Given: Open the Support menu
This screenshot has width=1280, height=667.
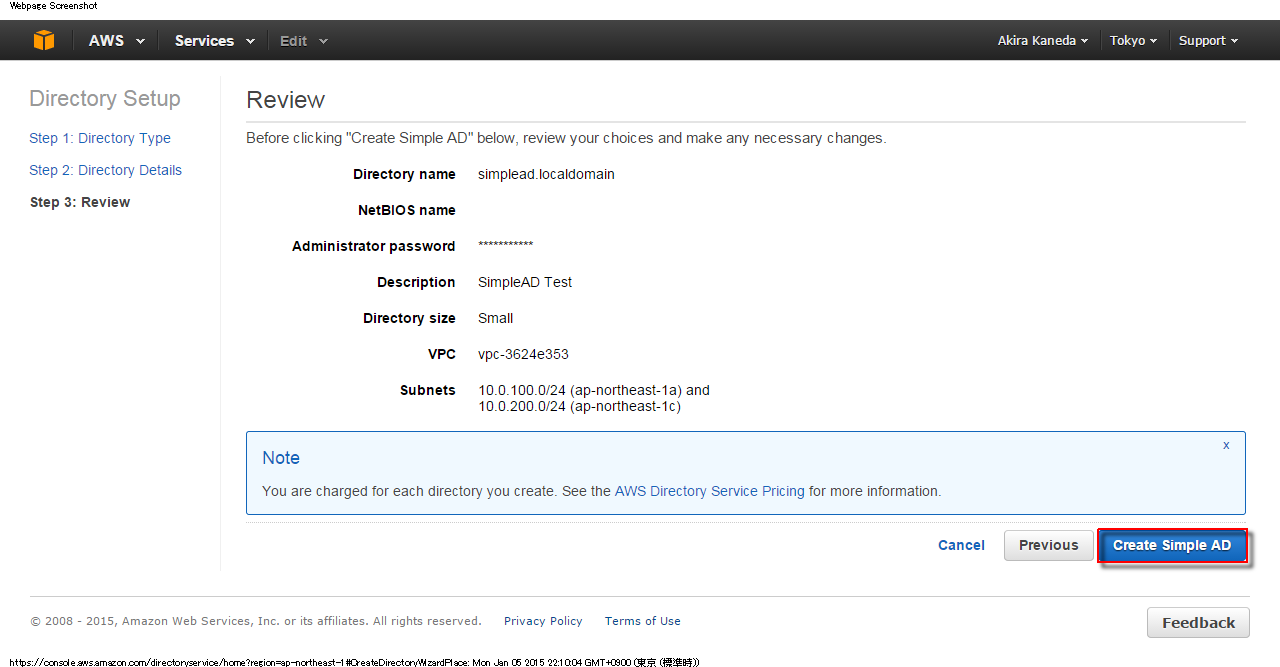Looking at the screenshot, I should pos(1208,41).
